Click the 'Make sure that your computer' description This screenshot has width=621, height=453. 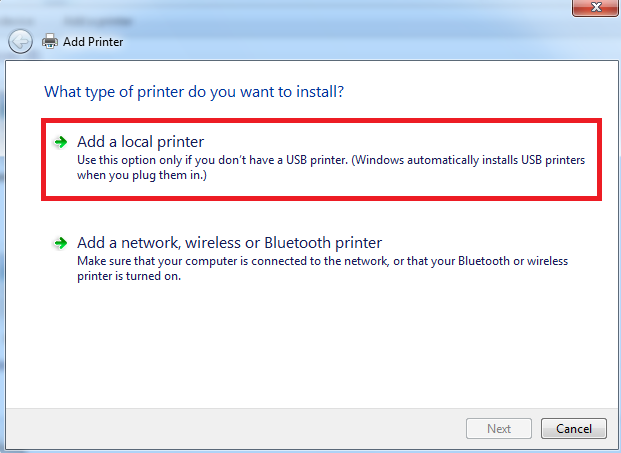click(x=322, y=268)
